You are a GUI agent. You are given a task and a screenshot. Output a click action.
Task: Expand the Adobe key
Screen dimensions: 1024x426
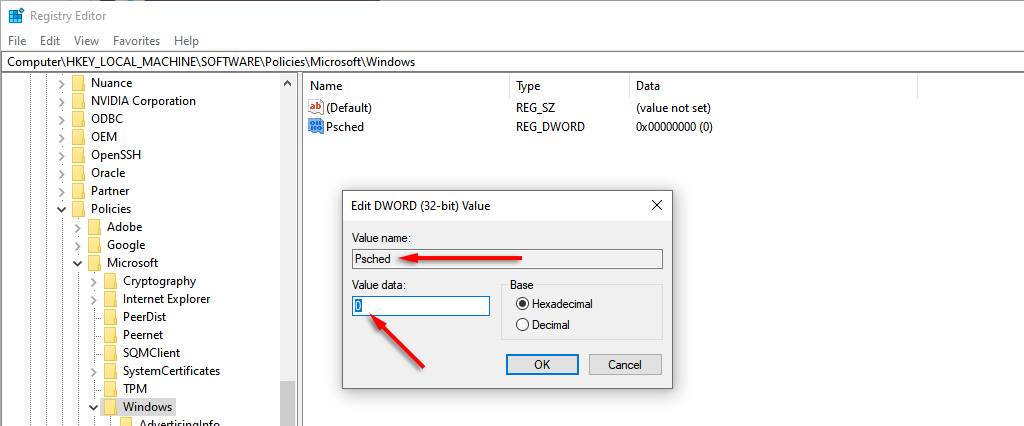pyautogui.click(x=79, y=227)
